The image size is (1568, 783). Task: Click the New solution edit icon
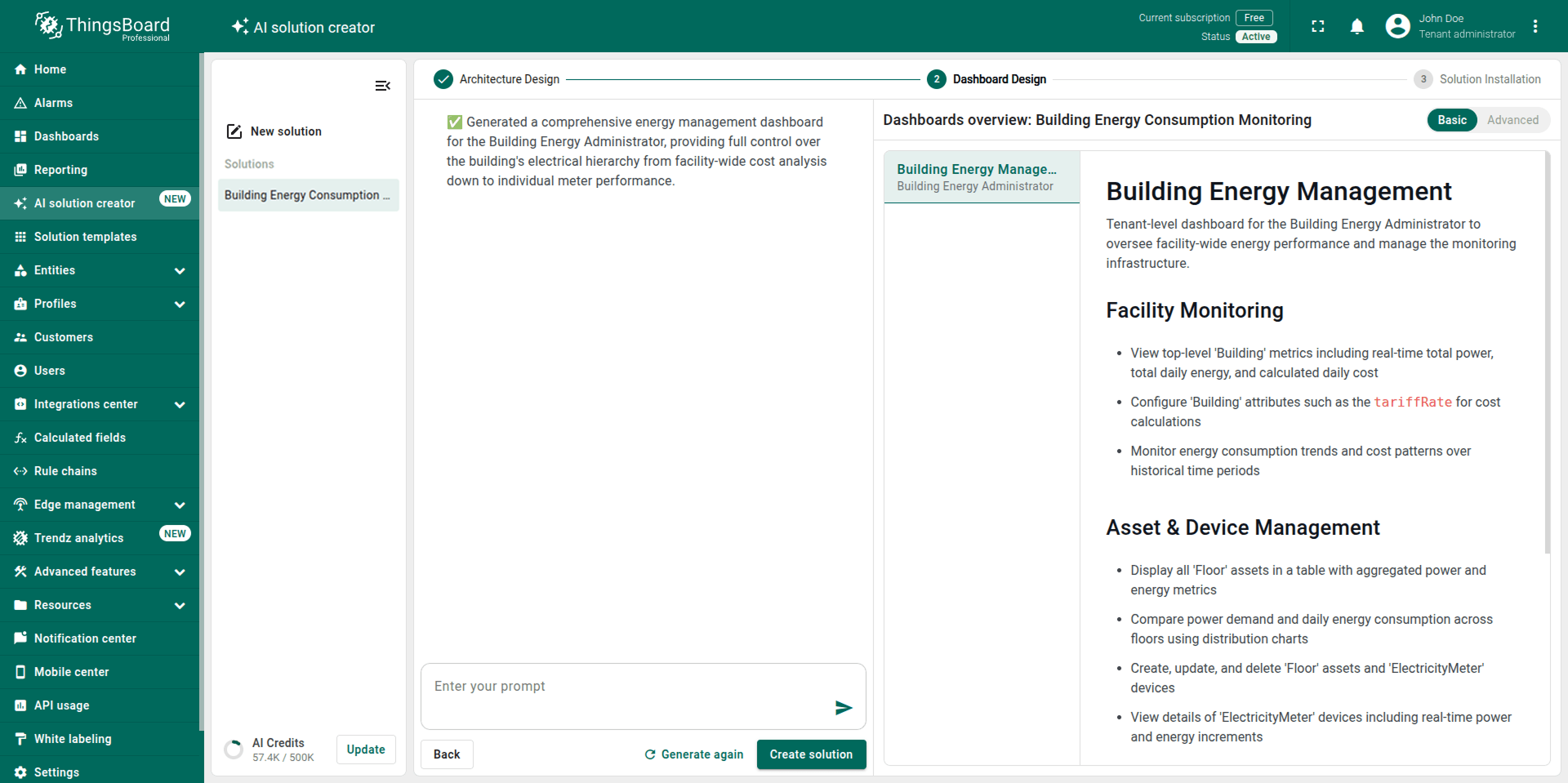coord(234,131)
